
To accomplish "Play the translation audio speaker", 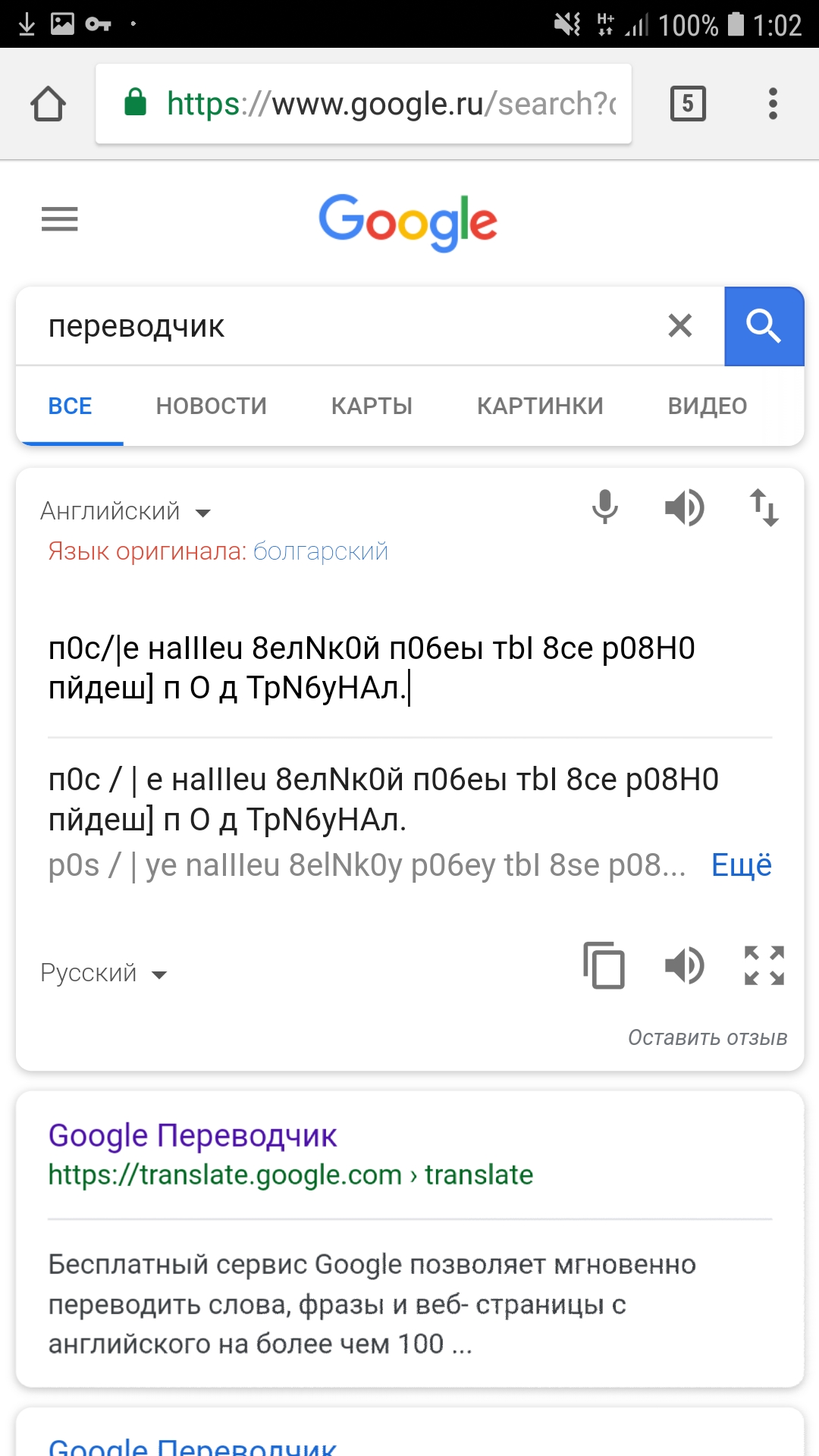I will (x=684, y=965).
